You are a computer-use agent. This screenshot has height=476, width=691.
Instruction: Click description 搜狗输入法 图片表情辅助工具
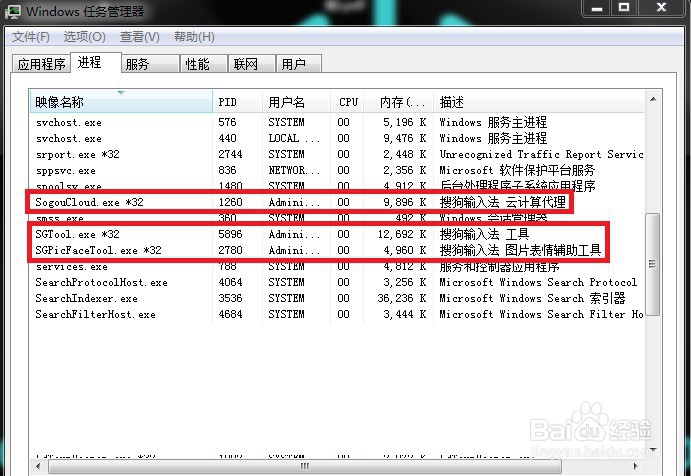click(520, 250)
